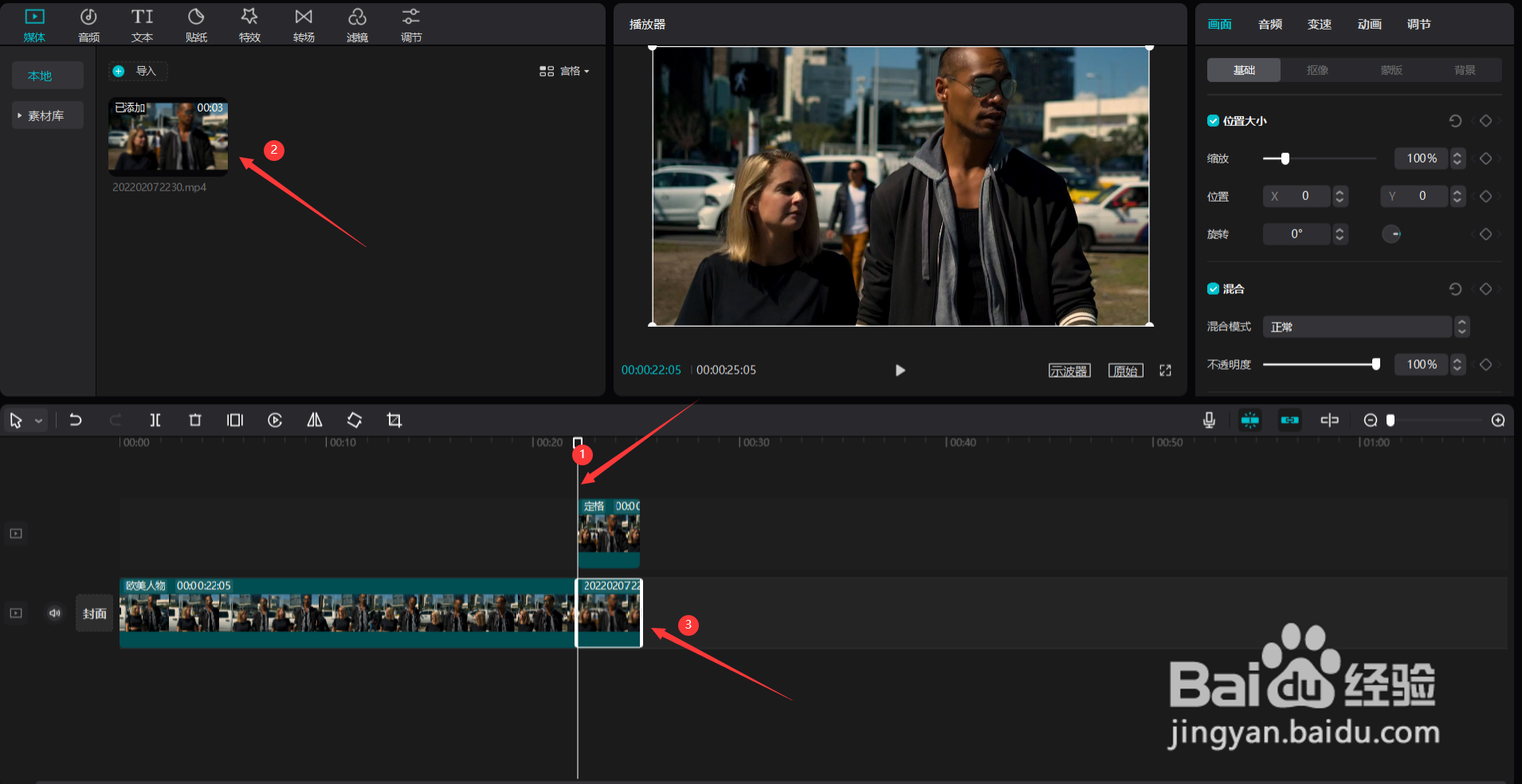This screenshot has height=784, width=1522.
Task: Open the selection tool dropdown arrow
Action: [x=38, y=421]
